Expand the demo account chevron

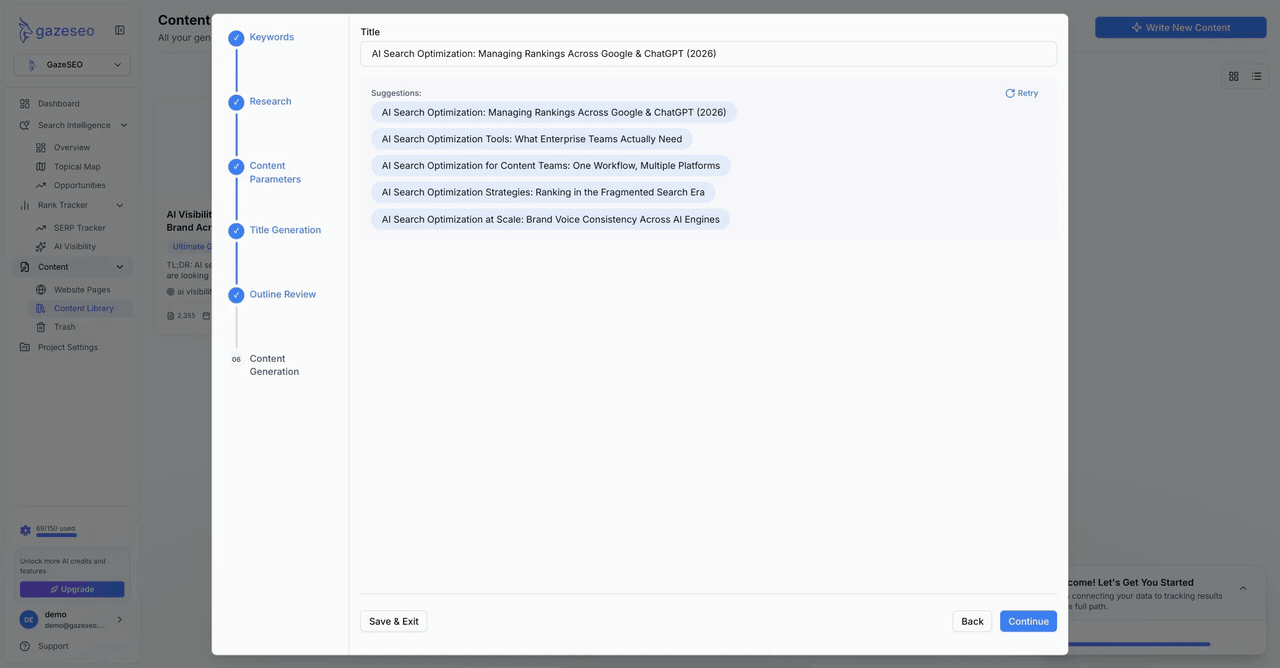(120, 620)
